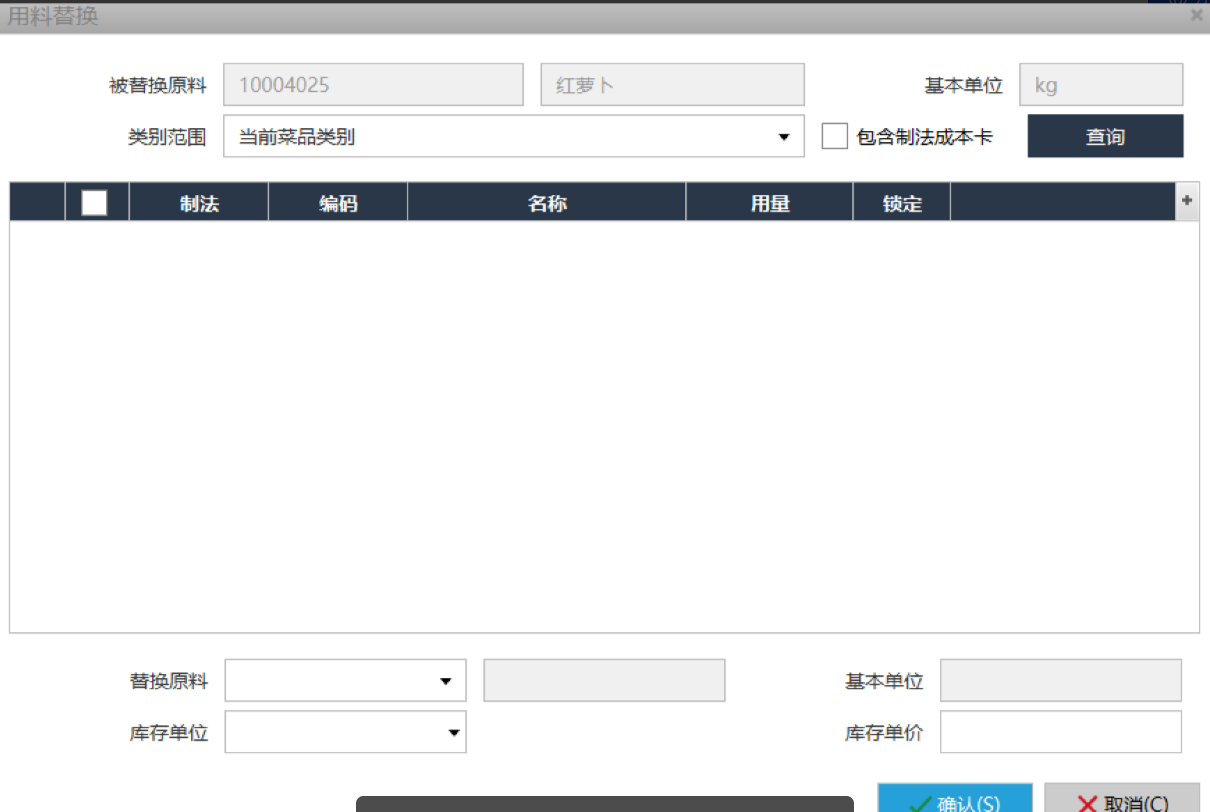Click the plus icon at table header

[1187, 201]
